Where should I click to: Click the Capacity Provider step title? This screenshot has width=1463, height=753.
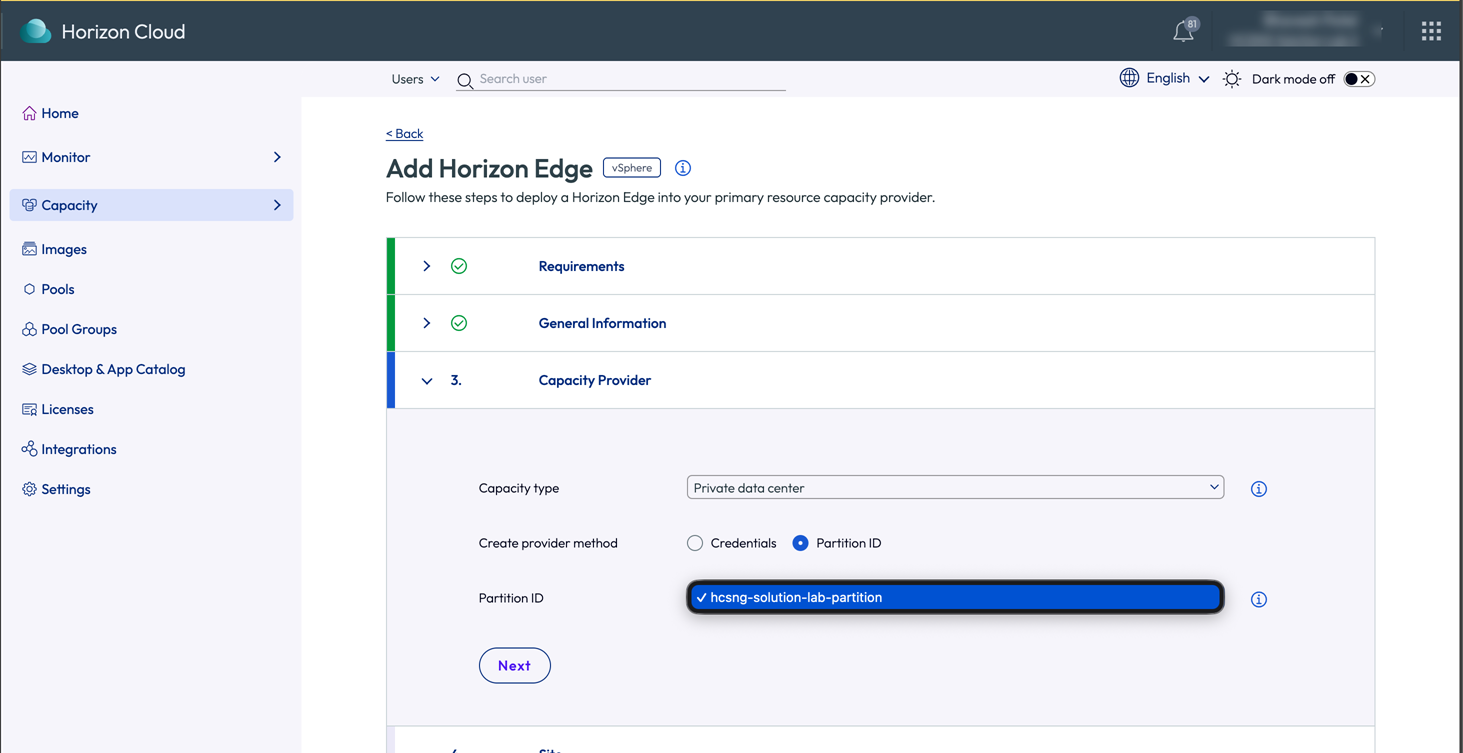click(595, 380)
